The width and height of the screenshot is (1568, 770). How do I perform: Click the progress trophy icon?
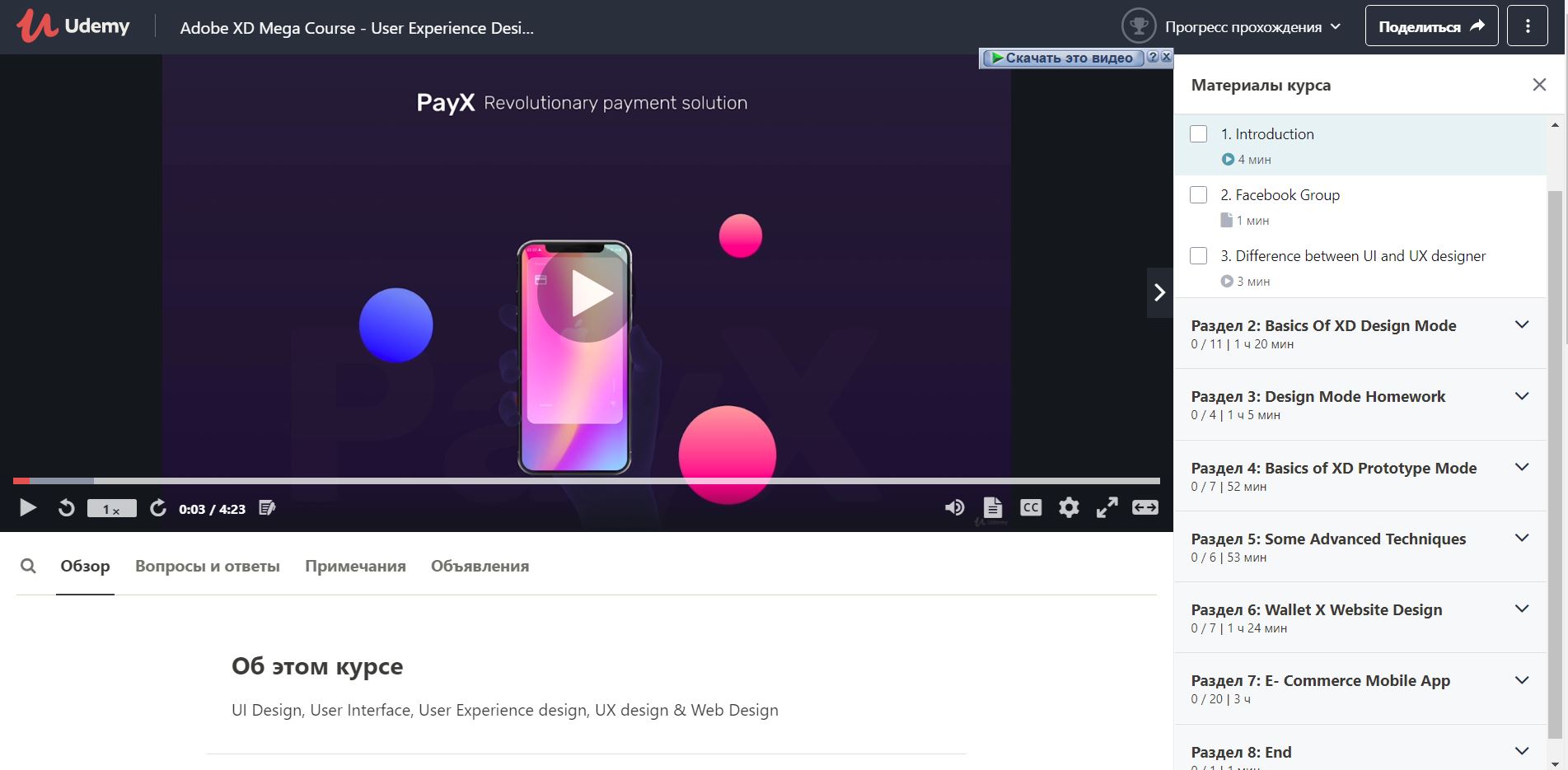click(1139, 26)
